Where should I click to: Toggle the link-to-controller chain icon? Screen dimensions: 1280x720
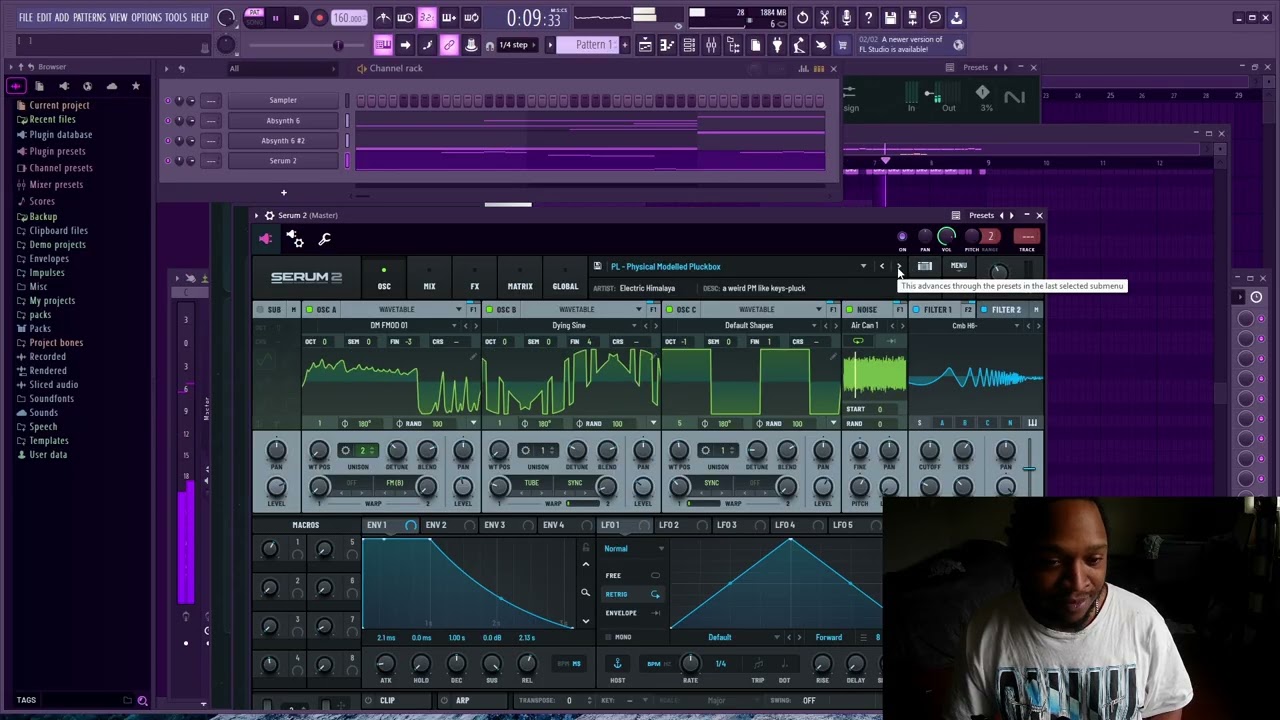tap(449, 45)
